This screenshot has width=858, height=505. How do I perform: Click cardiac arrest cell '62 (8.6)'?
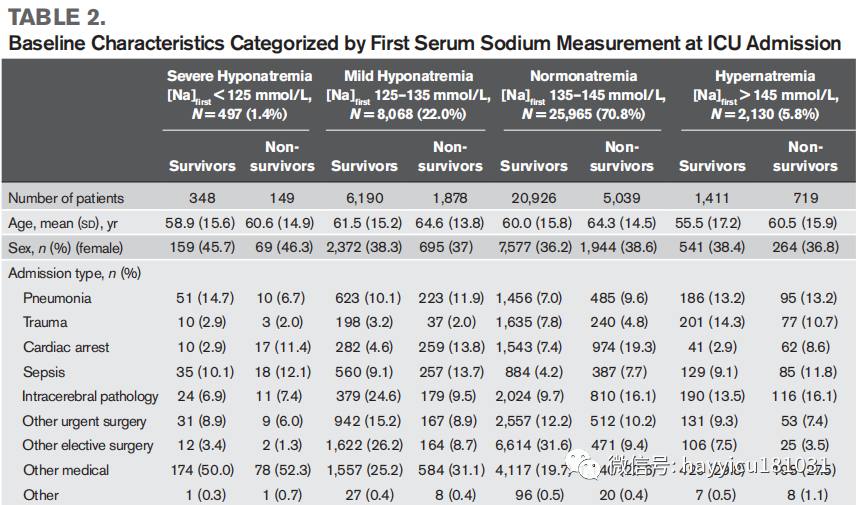[x=805, y=347]
